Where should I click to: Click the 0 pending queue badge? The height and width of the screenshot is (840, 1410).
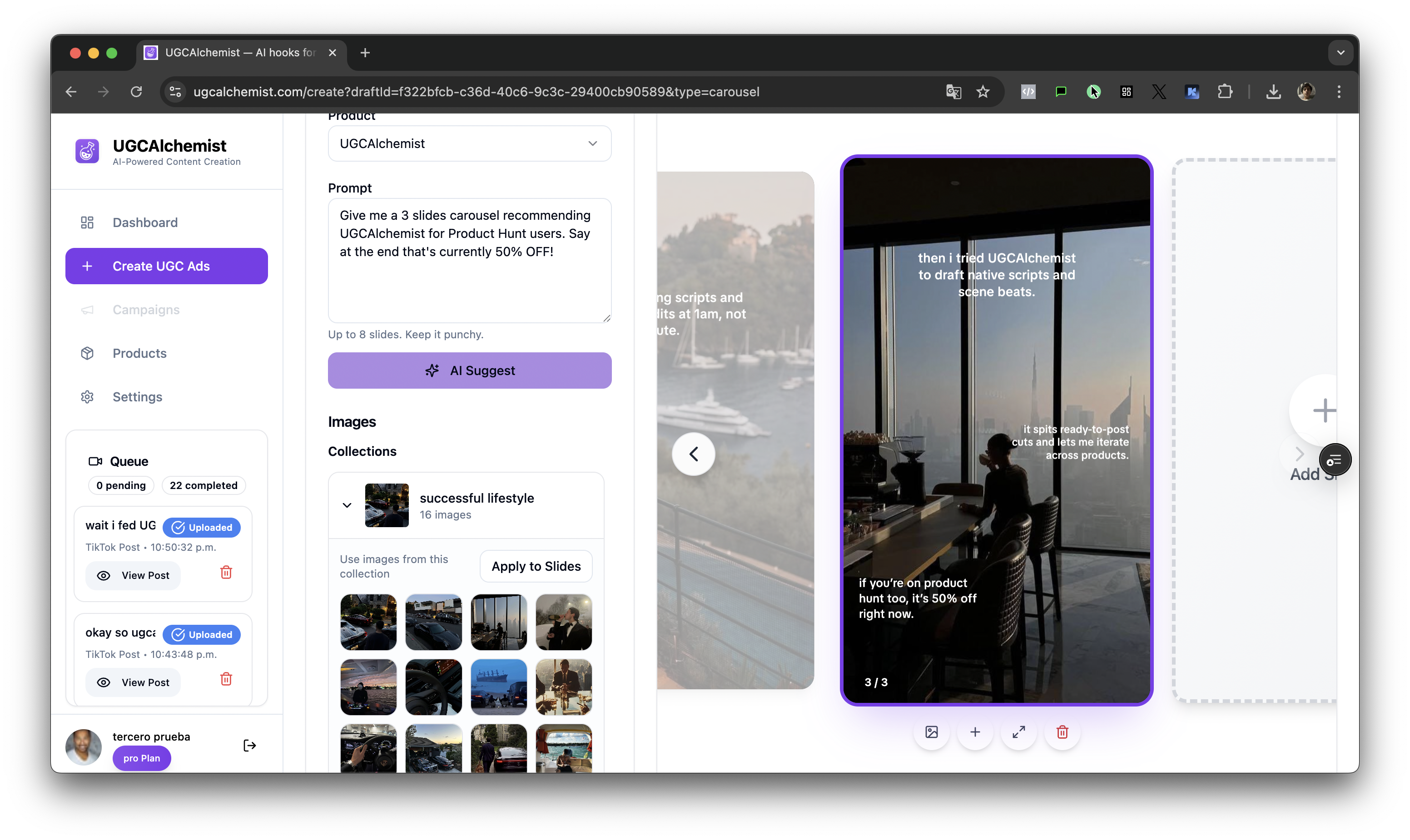pyautogui.click(x=121, y=485)
